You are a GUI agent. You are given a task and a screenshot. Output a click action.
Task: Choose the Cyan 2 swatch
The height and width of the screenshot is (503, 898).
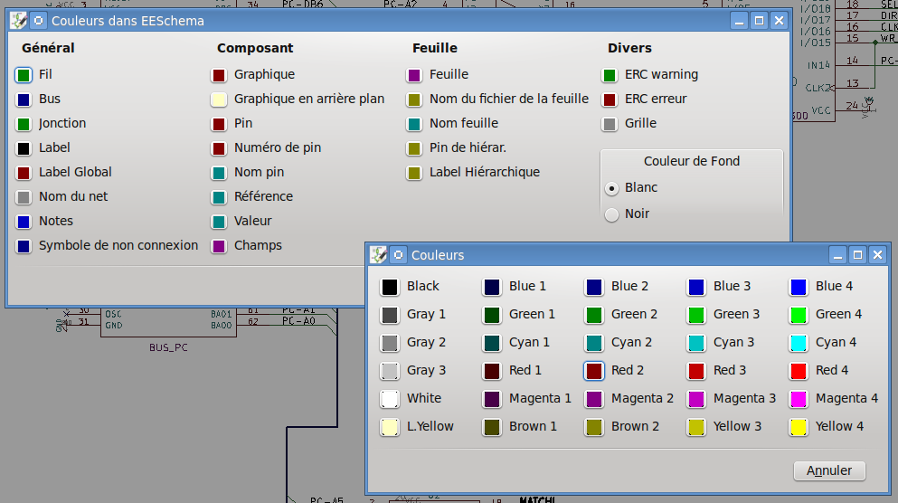[594, 343]
